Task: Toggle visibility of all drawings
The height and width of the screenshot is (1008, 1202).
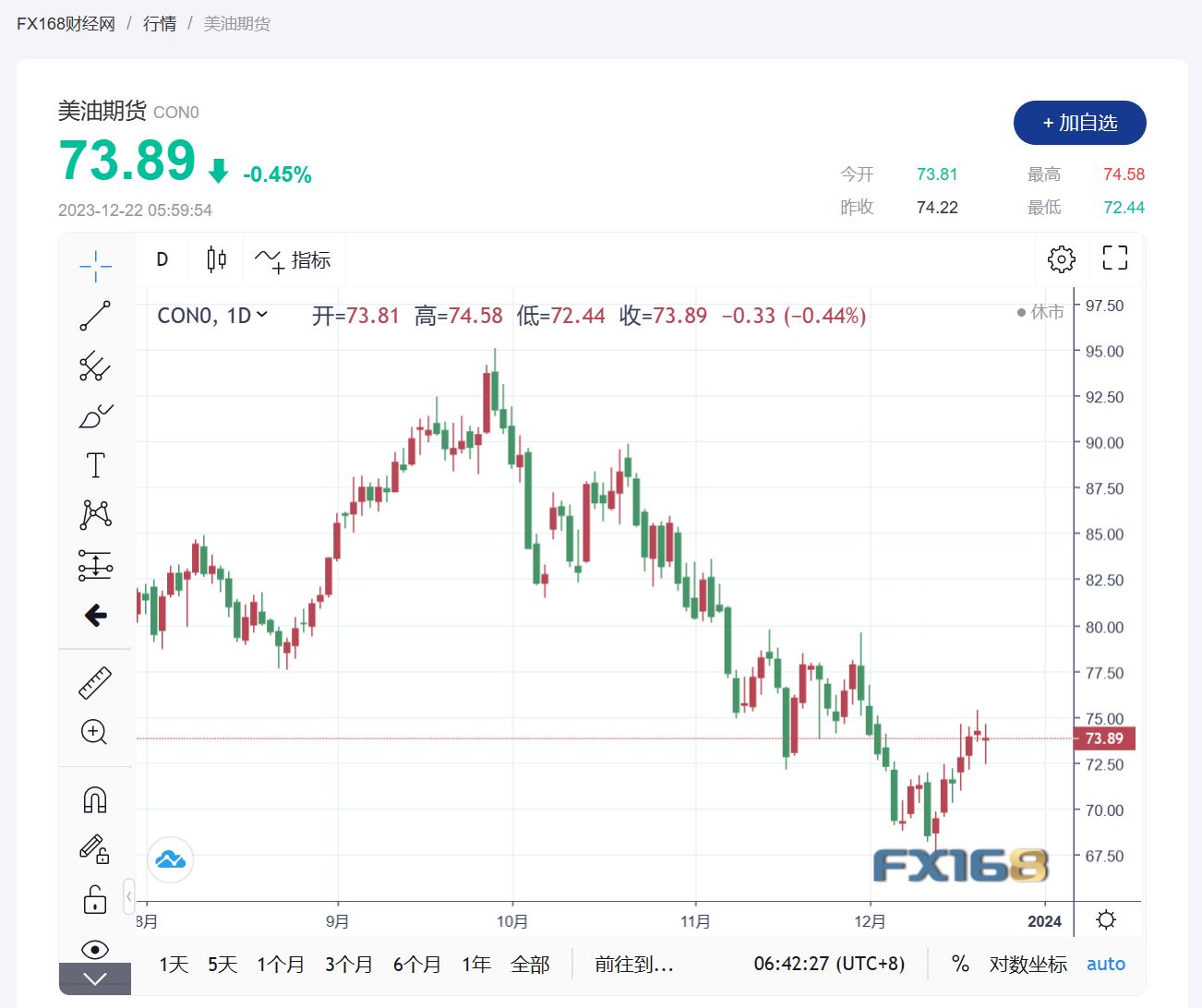Action: [x=95, y=949]
